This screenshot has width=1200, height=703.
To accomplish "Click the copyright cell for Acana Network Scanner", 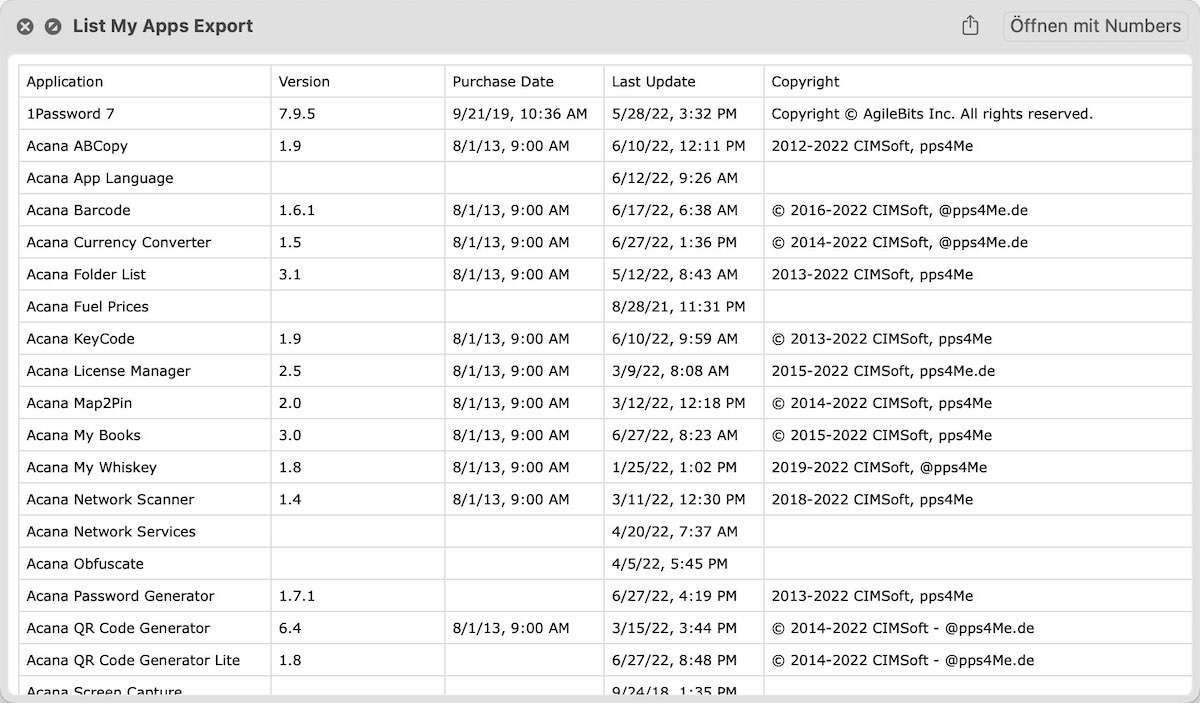I will click(977, 499).
